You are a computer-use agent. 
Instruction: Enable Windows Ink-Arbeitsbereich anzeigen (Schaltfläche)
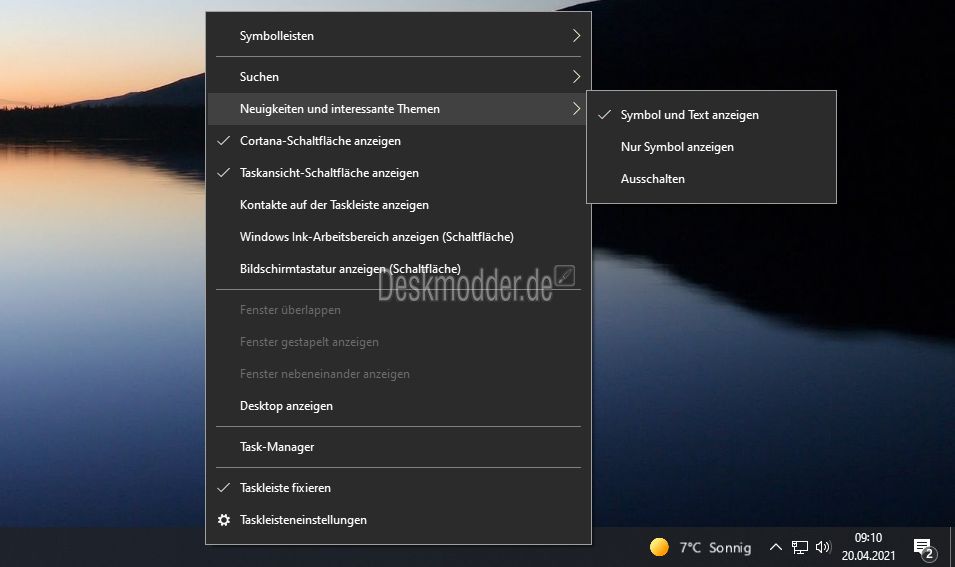398,237
